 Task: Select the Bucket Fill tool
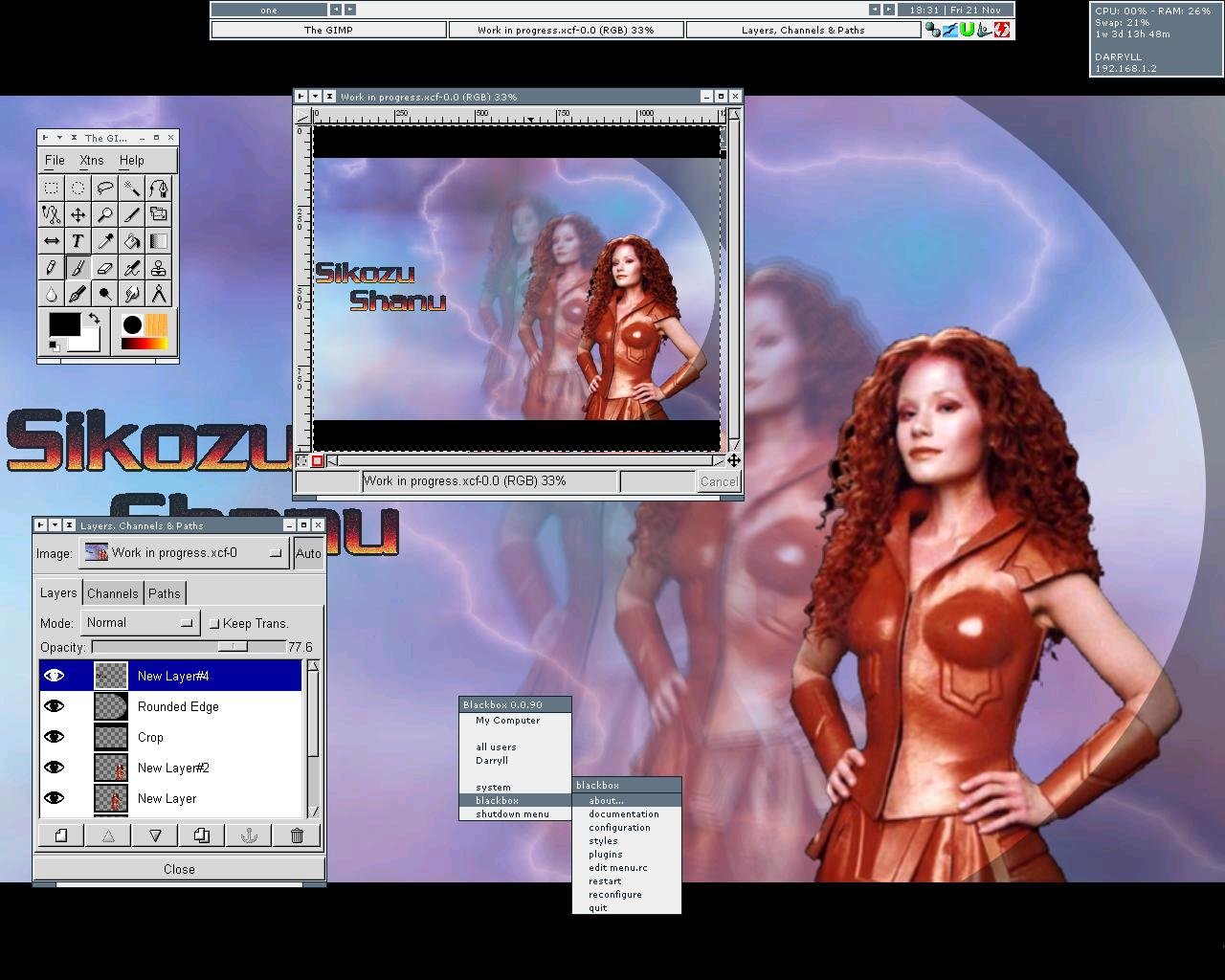[x=132, y=241]
